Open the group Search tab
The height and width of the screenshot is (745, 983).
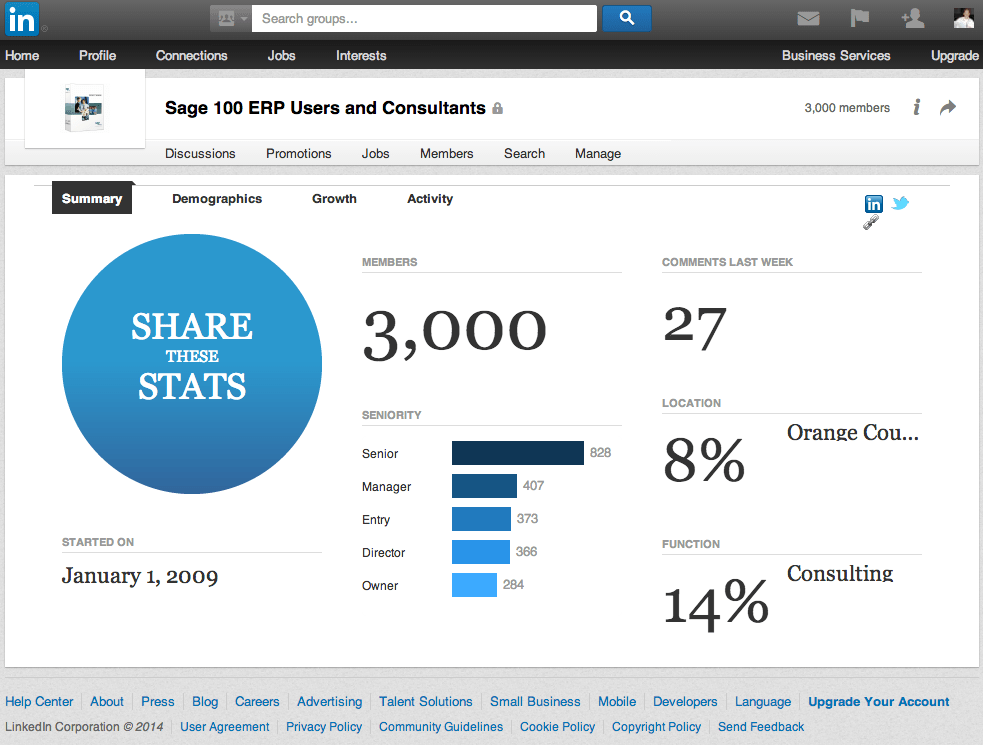pyautogui.click(x=524, y=154)
